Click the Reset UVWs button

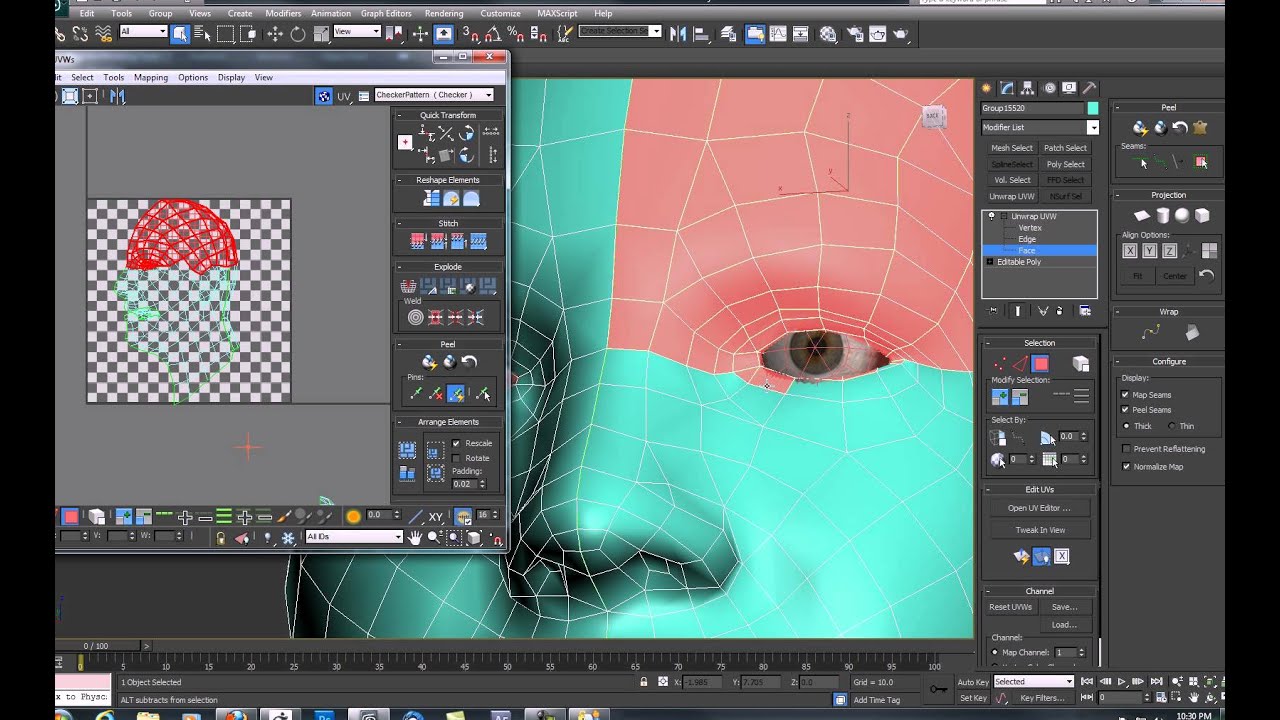pyautogui.click(x=1011, y=607)
